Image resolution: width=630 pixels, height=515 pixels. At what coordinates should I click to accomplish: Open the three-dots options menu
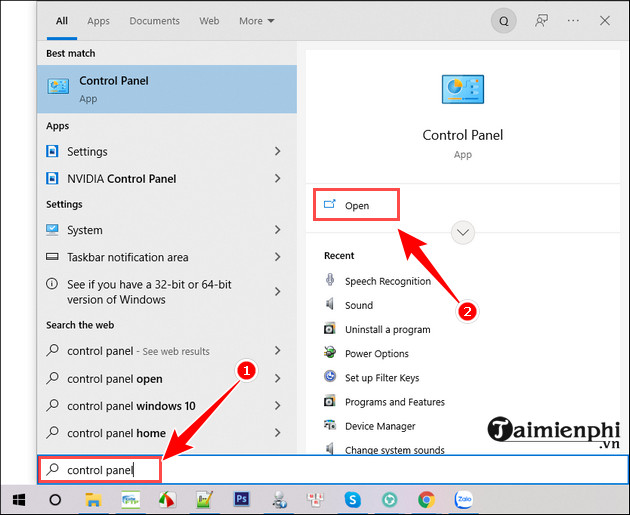(573, 20)
